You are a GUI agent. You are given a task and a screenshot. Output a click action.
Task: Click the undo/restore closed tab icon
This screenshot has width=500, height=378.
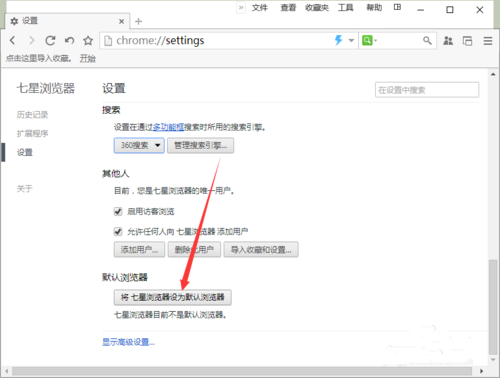click(69, 40)
